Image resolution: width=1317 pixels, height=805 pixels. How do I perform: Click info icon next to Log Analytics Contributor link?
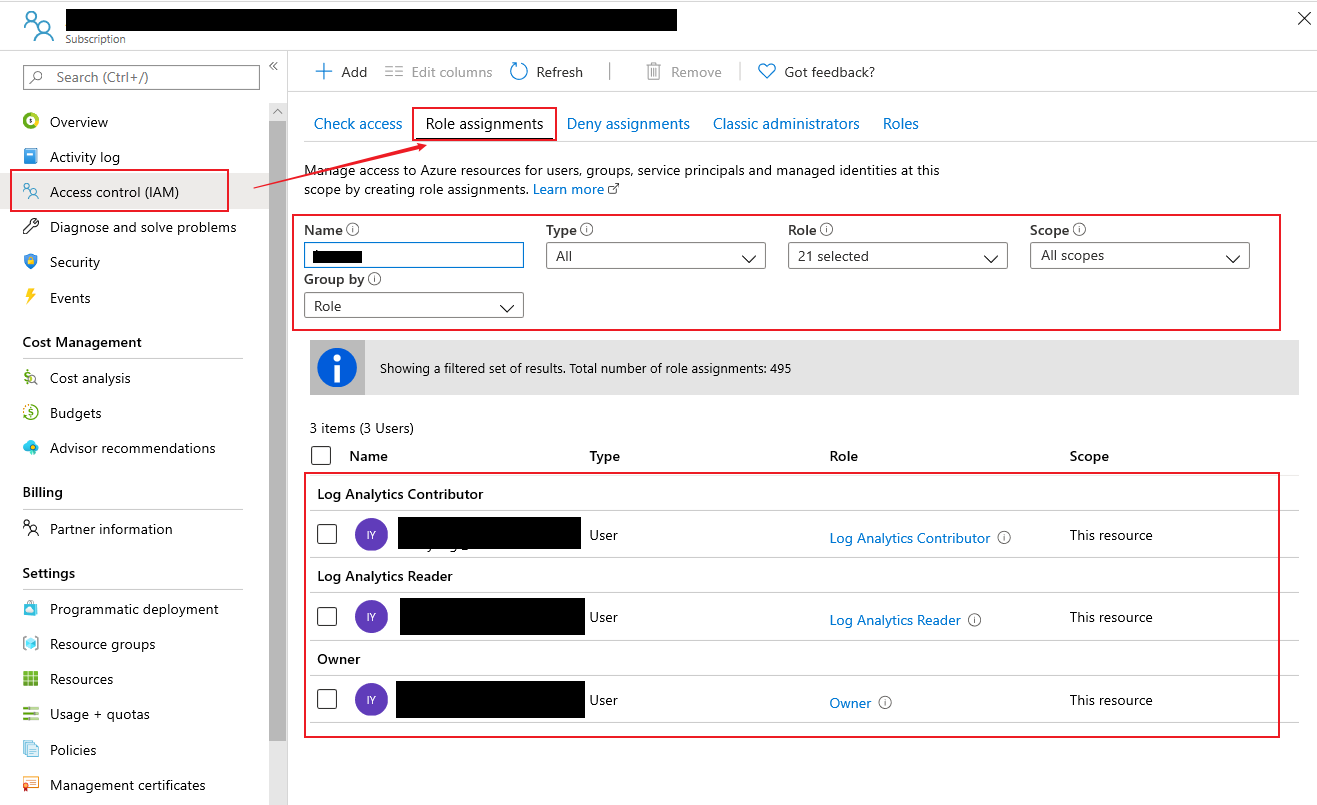[1004, 537]
